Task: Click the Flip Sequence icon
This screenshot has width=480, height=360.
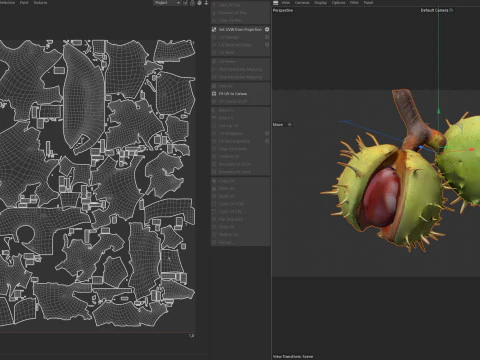Action: [214, 219]
